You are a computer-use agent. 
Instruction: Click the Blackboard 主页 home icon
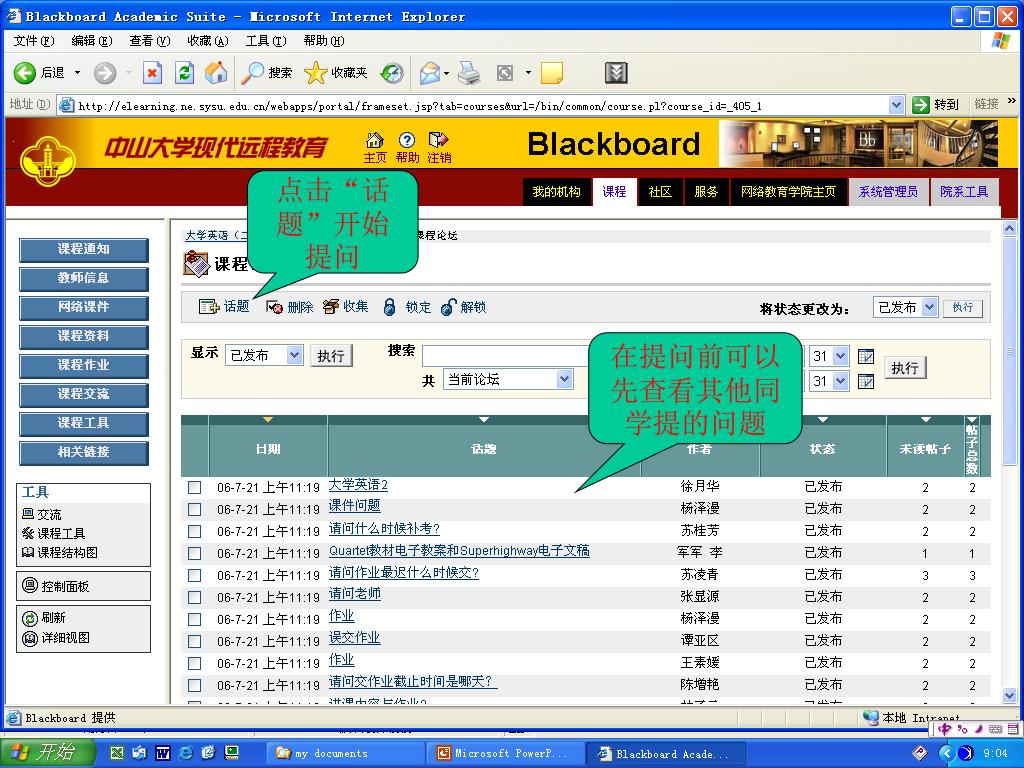(x=375, y=140)
